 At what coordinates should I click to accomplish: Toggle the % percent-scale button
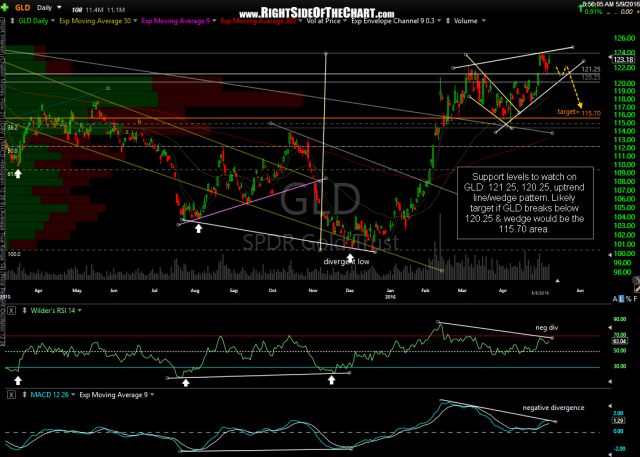click(x=628, y=299)
